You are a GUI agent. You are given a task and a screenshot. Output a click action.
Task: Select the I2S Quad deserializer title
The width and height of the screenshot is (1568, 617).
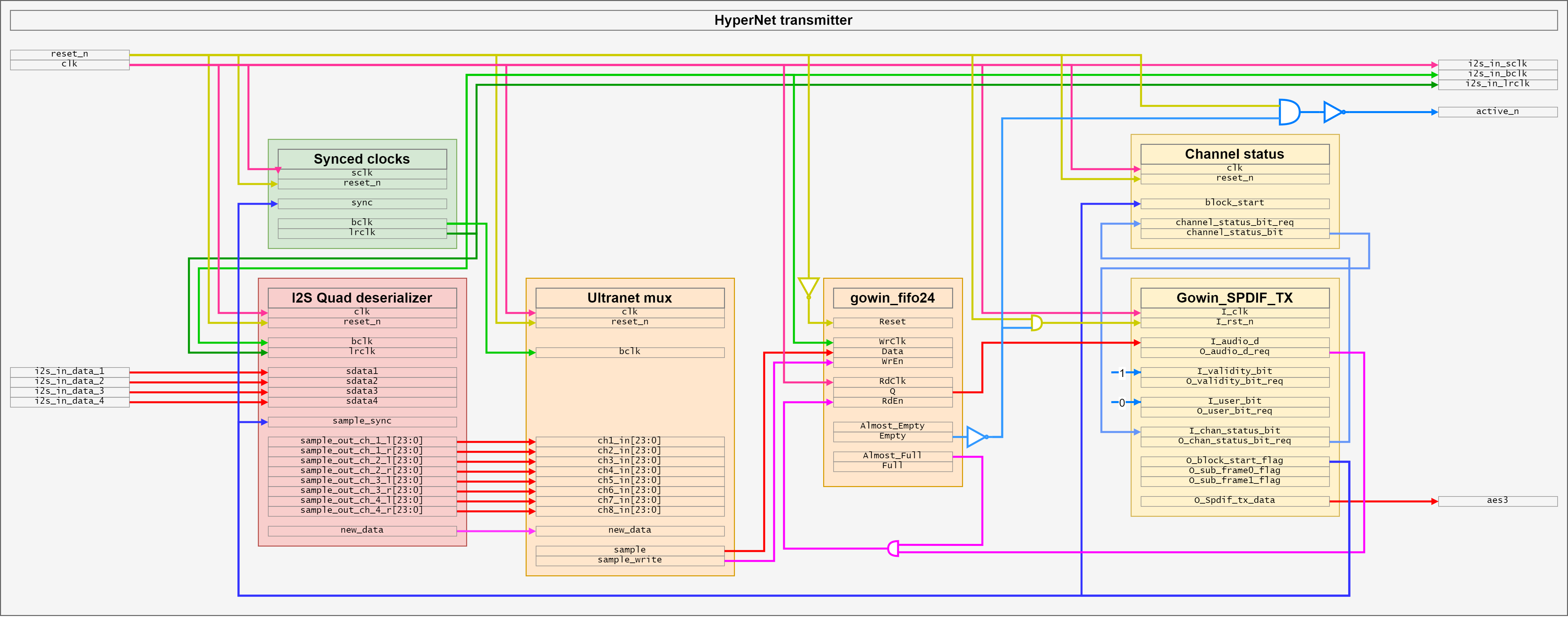(362, 298)
